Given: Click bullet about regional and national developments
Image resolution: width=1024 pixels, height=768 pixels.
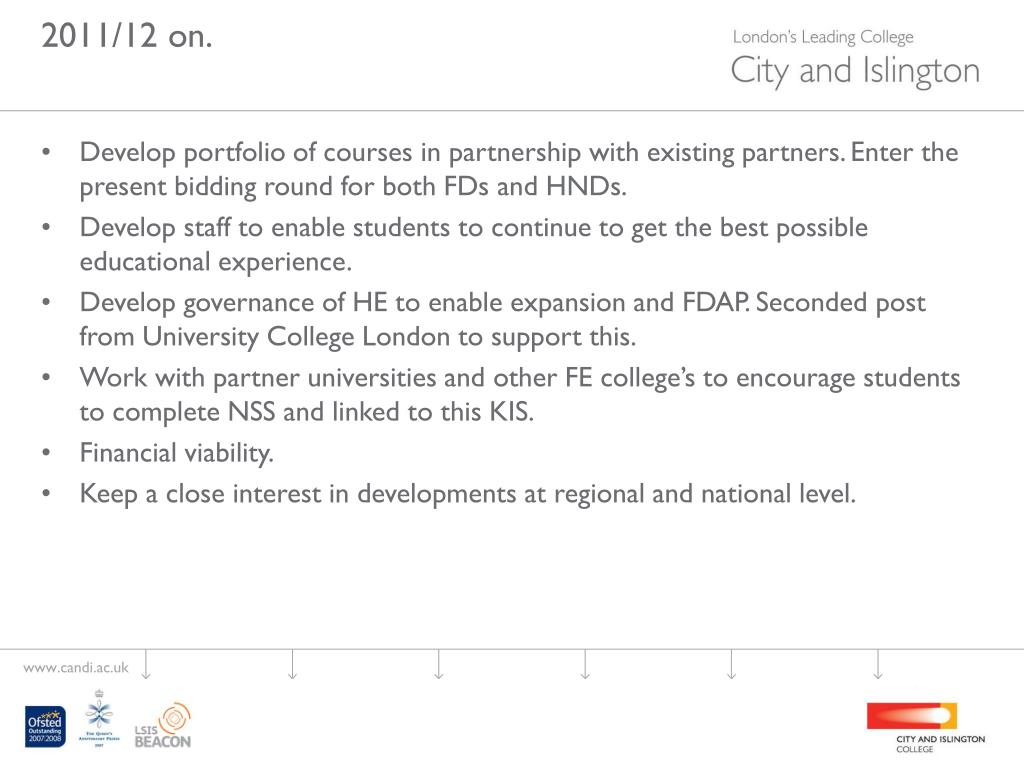Looking at the screenshot, I should pos(468,494).
